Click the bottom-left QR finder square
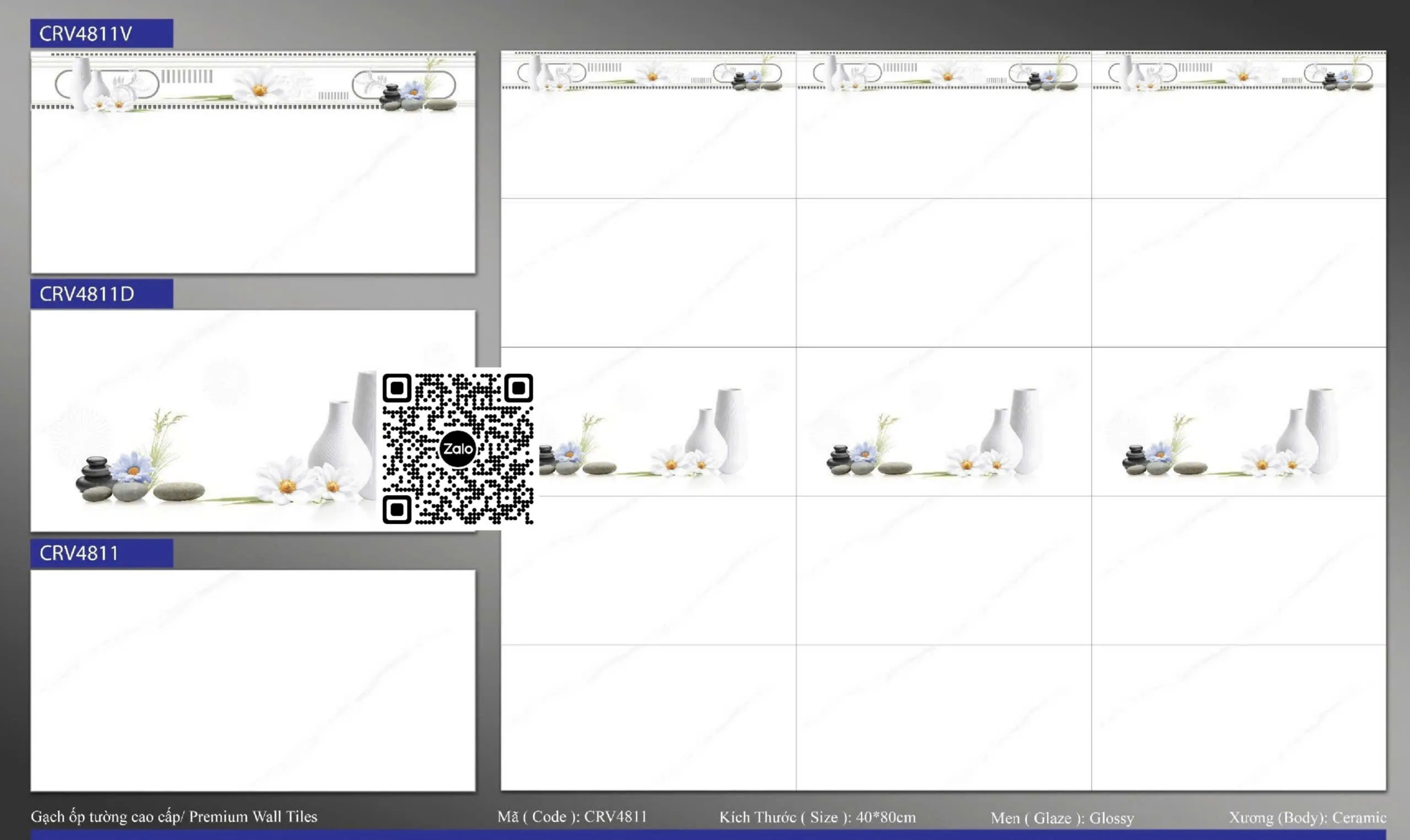 pos(397,510)
